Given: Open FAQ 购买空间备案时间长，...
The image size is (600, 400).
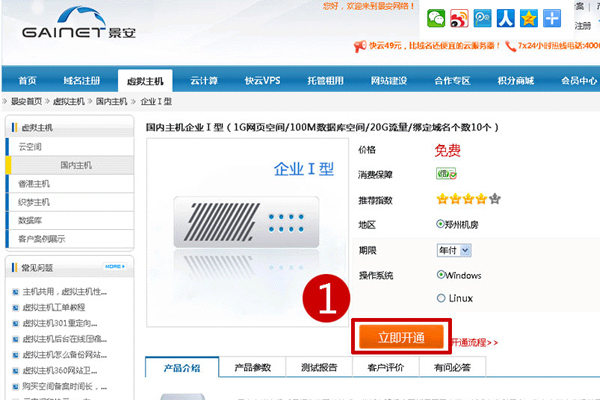Looking at the screenshot, I should [x=65, y=387].
